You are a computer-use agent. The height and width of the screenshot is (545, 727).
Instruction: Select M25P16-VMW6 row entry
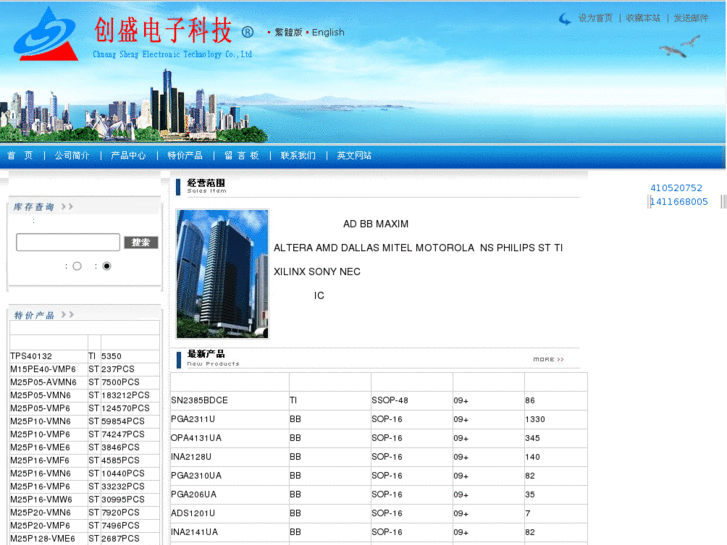41,499
